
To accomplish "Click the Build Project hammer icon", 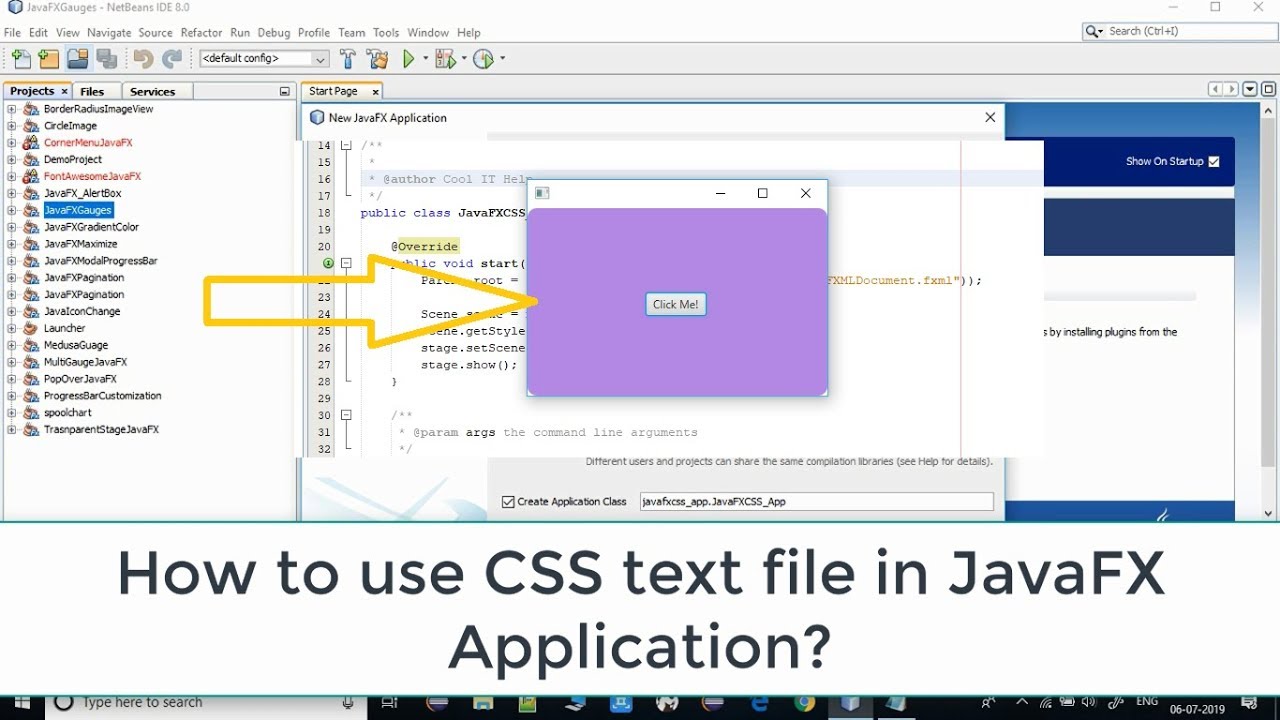I will pos(347,59).
